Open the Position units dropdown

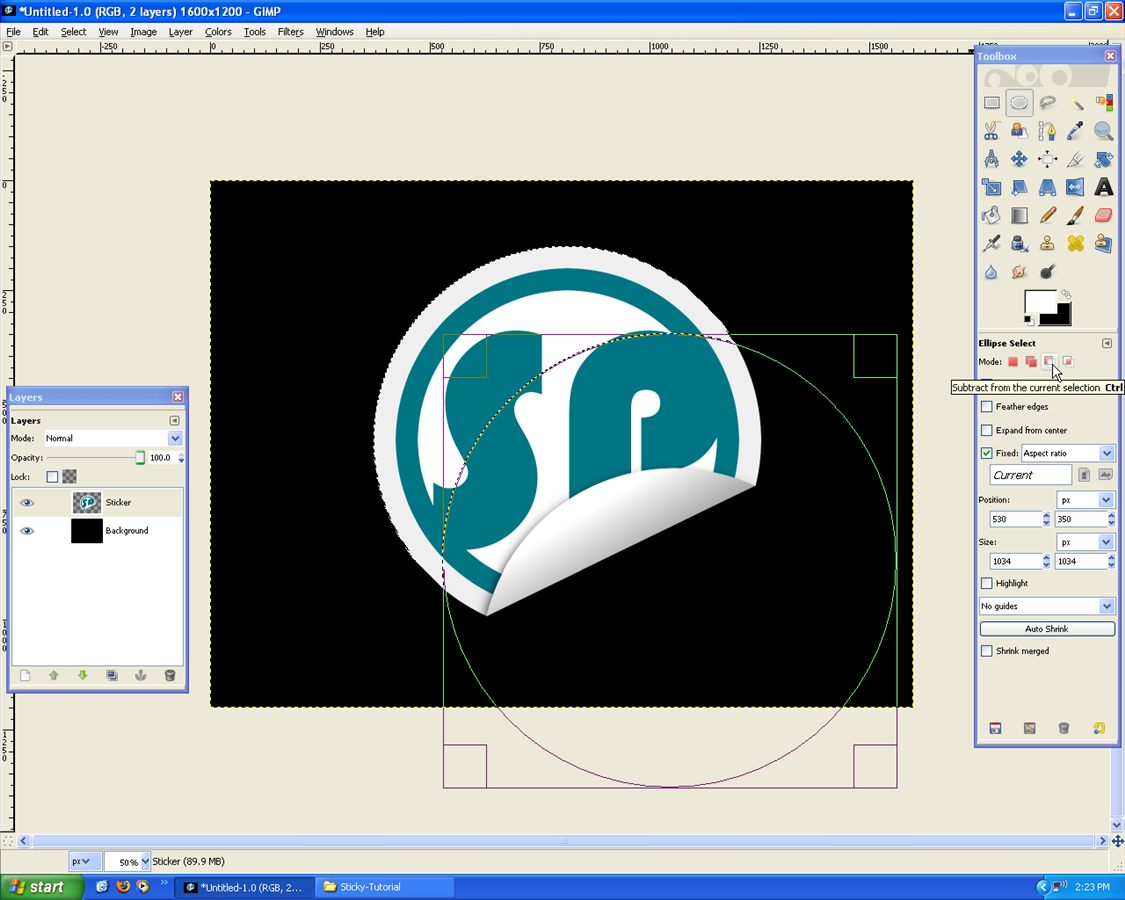point(1085,500)
